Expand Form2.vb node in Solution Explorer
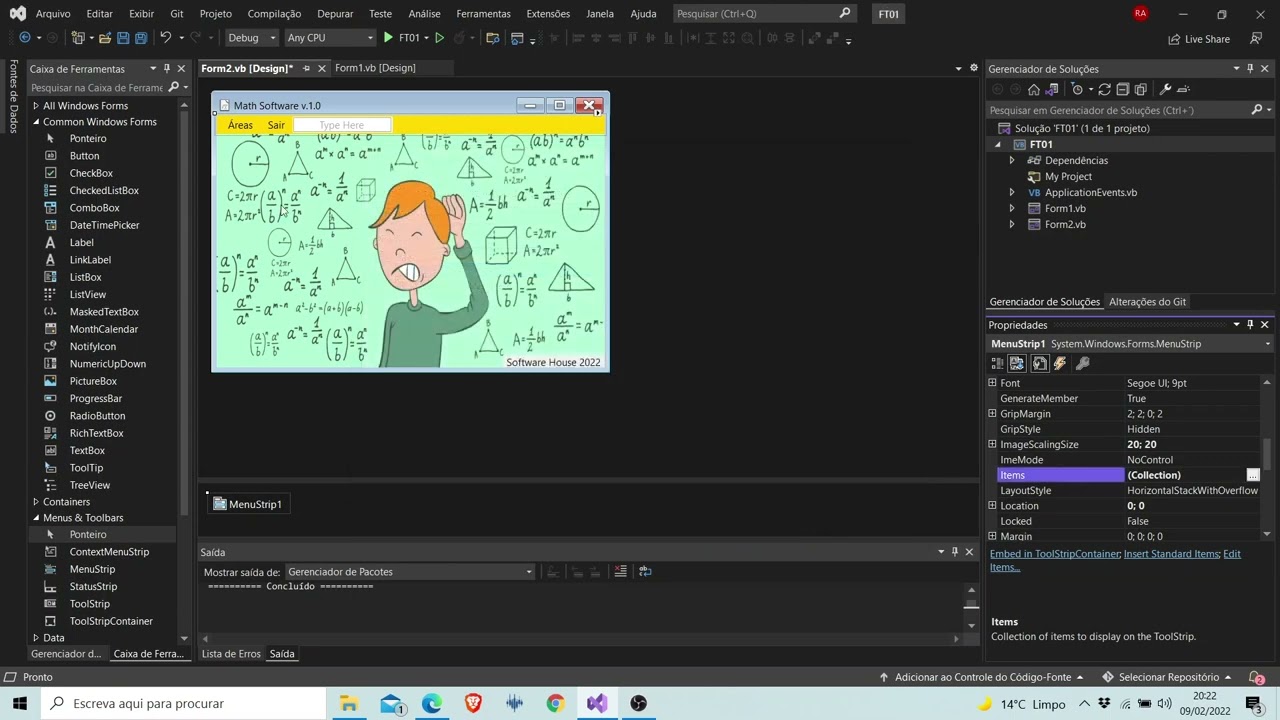The image size is (1280, 720). point(1011,224)
